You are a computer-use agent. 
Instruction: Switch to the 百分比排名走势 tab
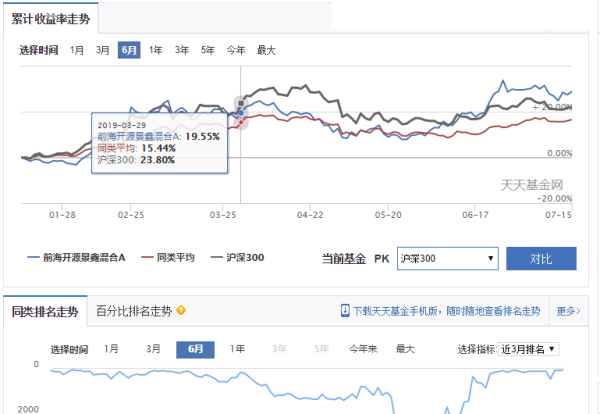tap(133, 311)
